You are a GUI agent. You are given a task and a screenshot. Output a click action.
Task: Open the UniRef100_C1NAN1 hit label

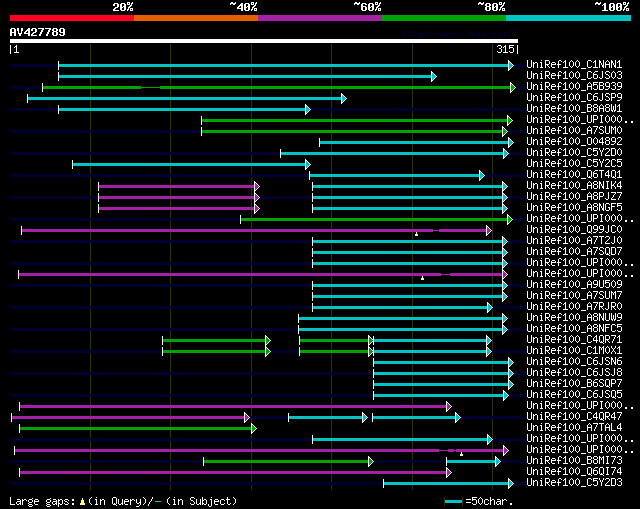pos(574,64)
